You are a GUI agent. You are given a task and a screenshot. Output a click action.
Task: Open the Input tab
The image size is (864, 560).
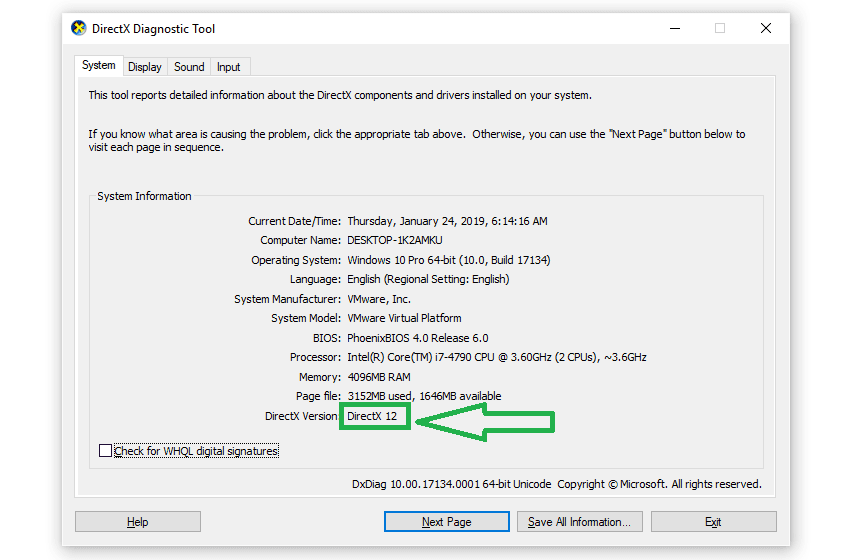pos(228,67)
